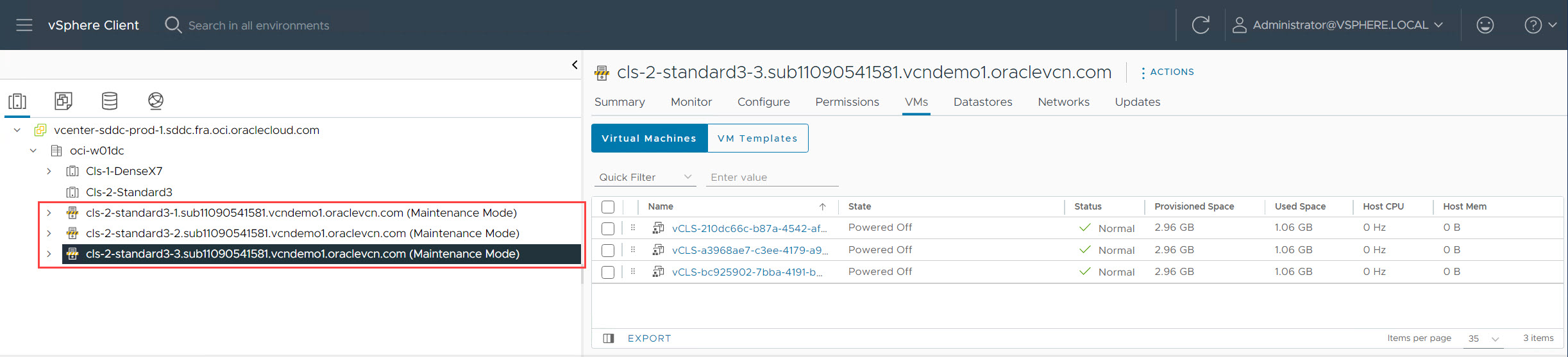Switch to VMs and Templates inventory view
This screenshot has height=357, width=1568.
pos(63,101)
